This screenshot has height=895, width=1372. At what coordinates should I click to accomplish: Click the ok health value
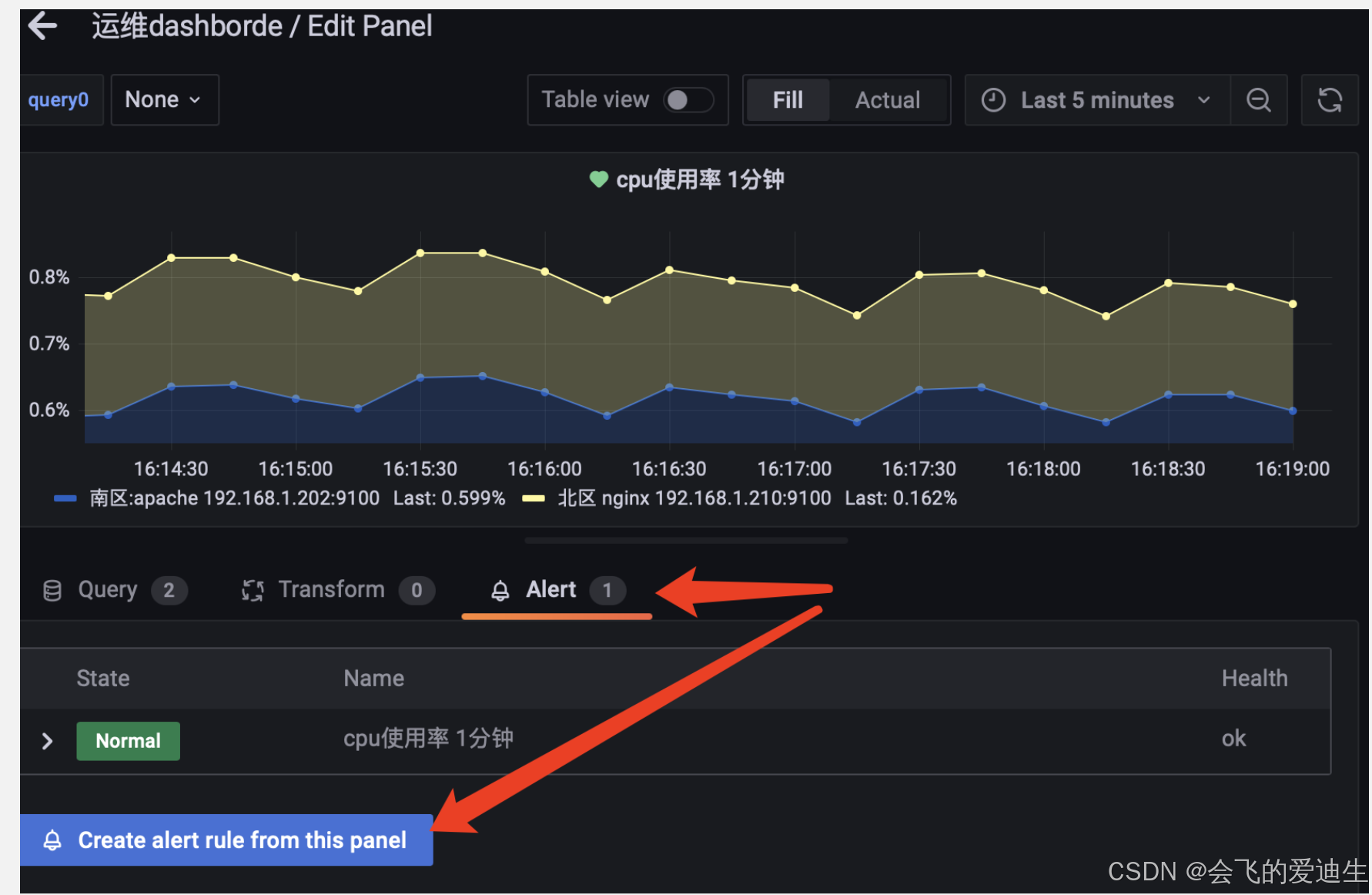[x=1233, y=739]
